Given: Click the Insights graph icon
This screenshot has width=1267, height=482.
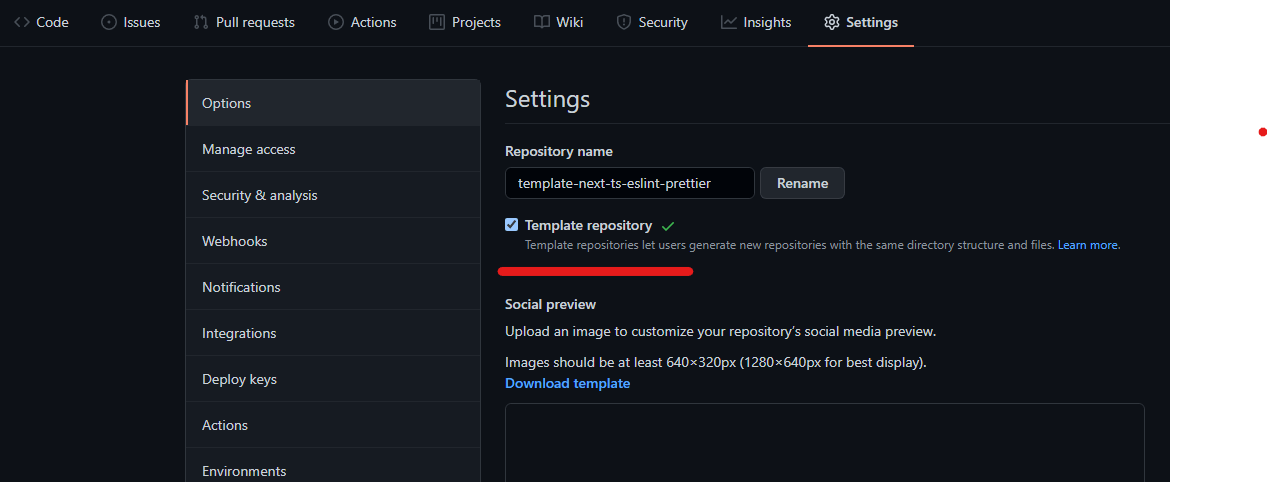Looking at the screenshot, I should pyautogui.click(x=729, y=22).
